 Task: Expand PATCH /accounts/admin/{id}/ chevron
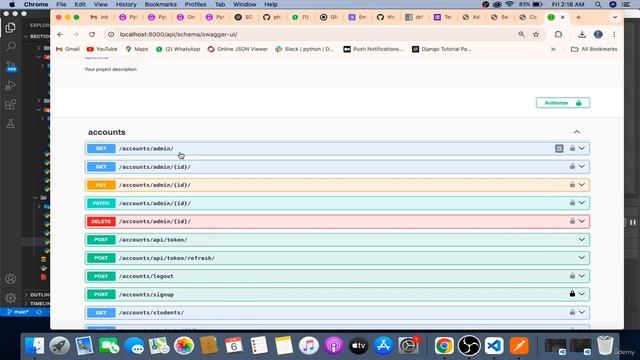tap(582, 203)
